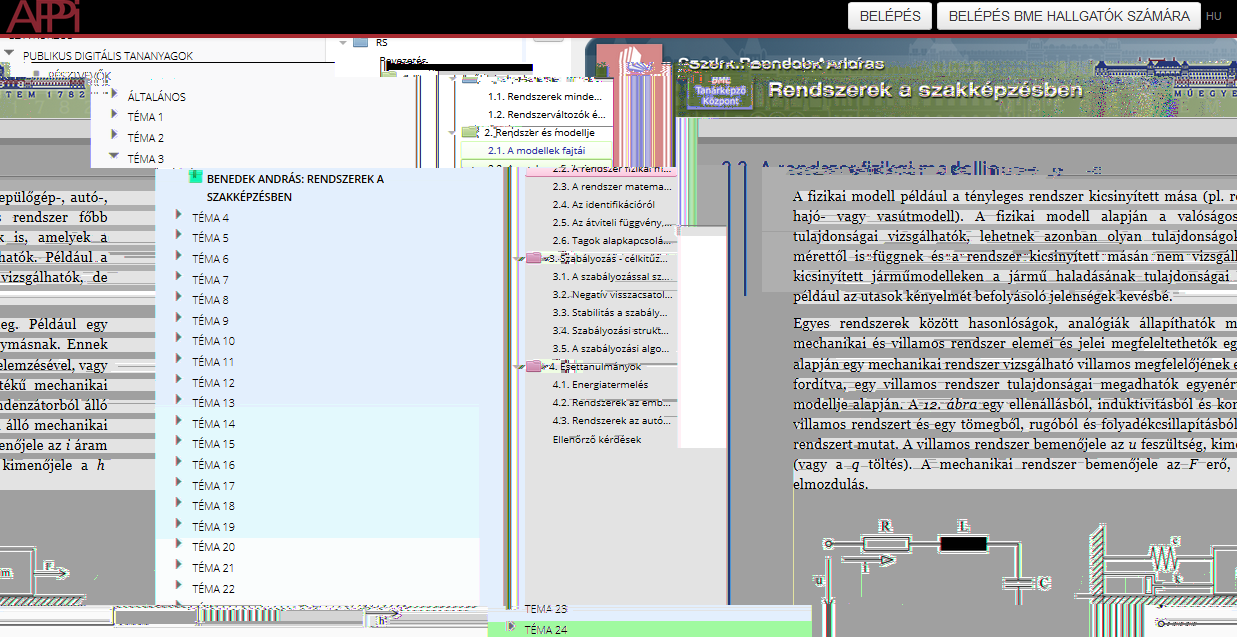Viewport: 1237px width, 637px height.
Task: Click the pink folder icon beside '3. Szabályozás'
Action: pos(534,258)
